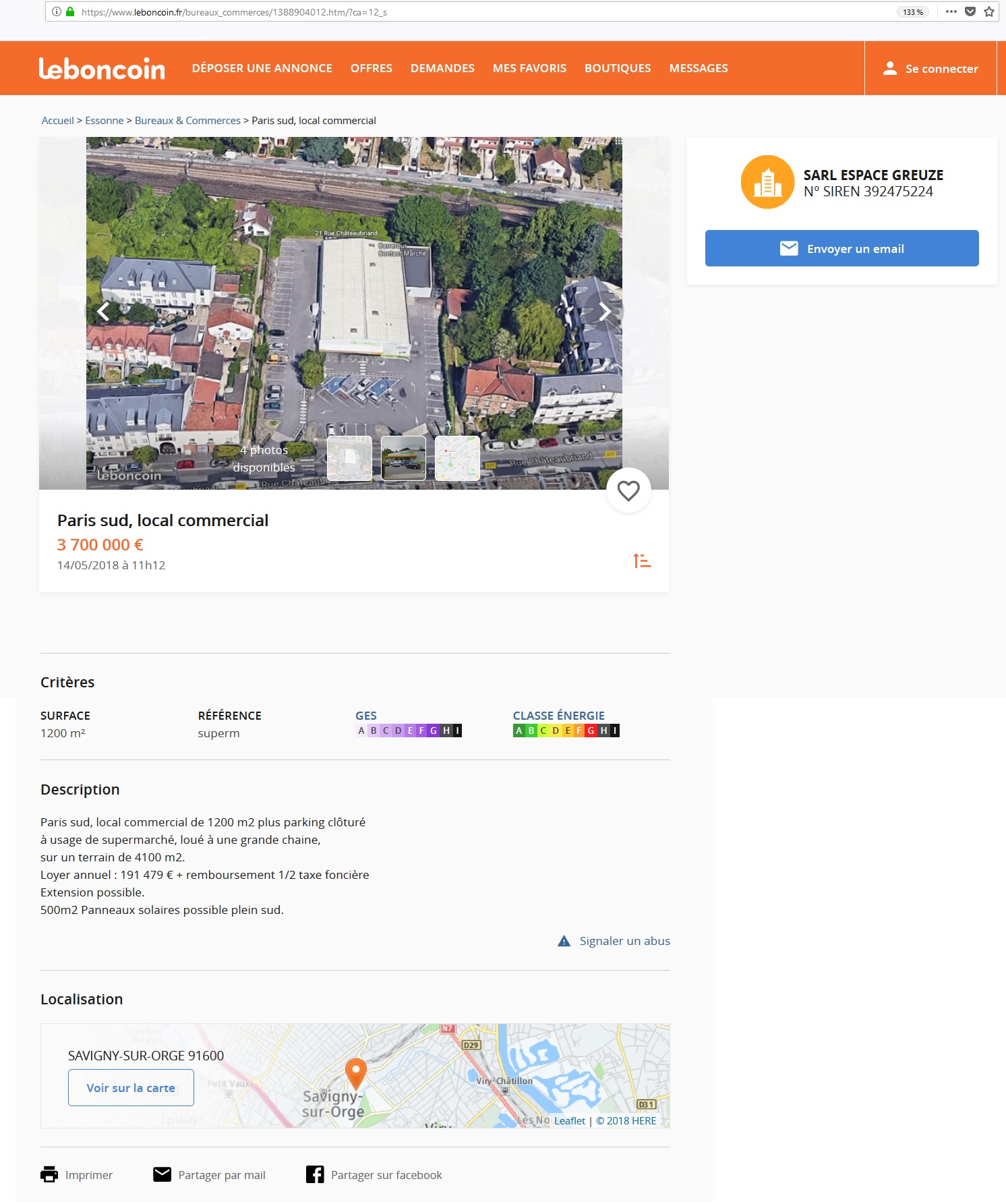Click the Se connecter login button
The image size is (1006, 1204).
(930, 68)
